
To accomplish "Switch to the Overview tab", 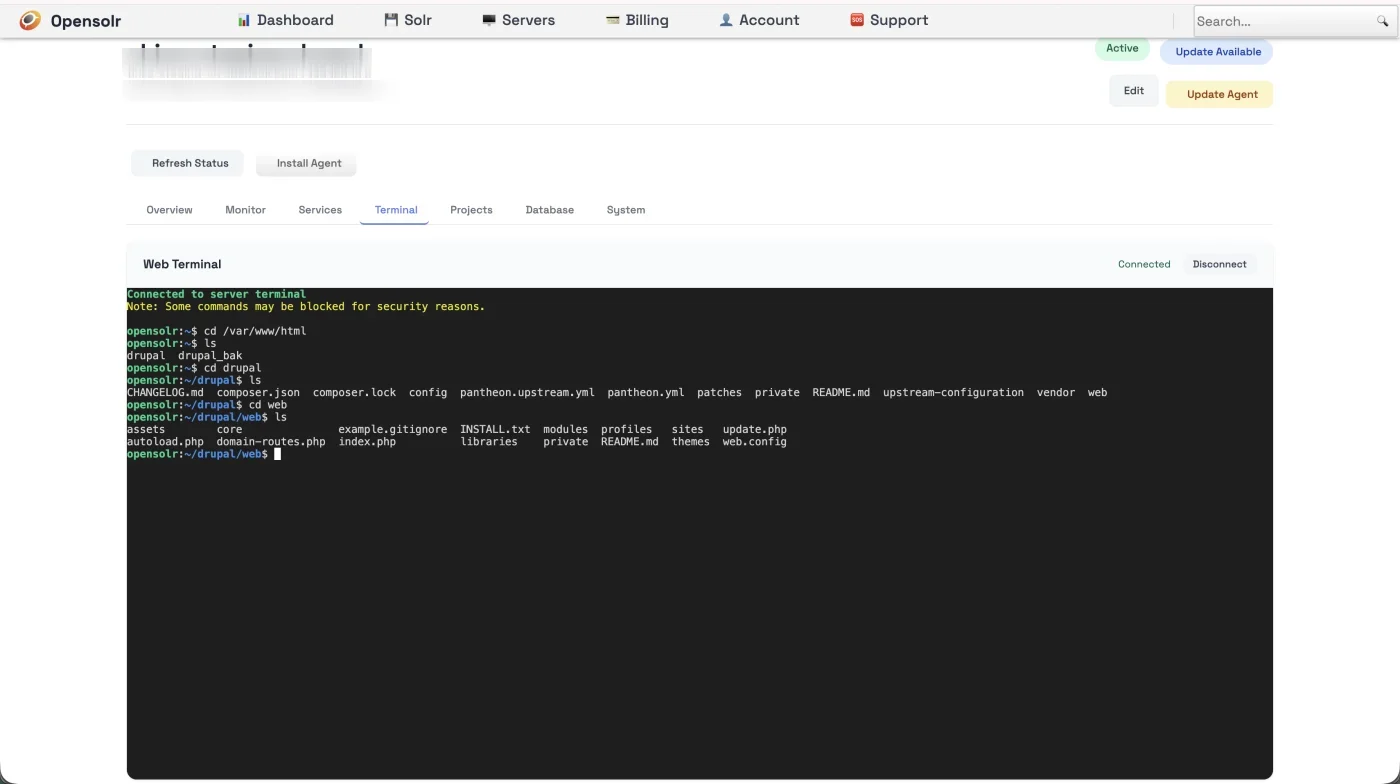I will [169, 210].
